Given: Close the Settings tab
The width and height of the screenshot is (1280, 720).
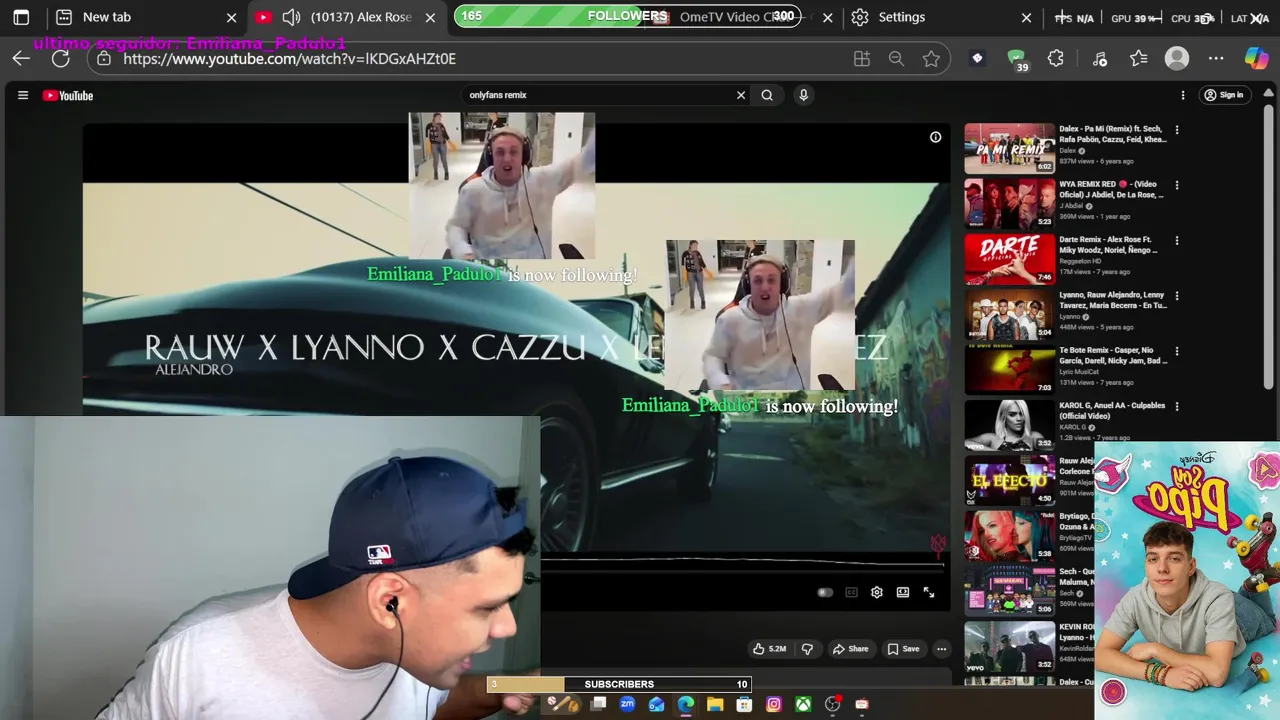Looking at the screenshot, I should [x=1026, y=17].
